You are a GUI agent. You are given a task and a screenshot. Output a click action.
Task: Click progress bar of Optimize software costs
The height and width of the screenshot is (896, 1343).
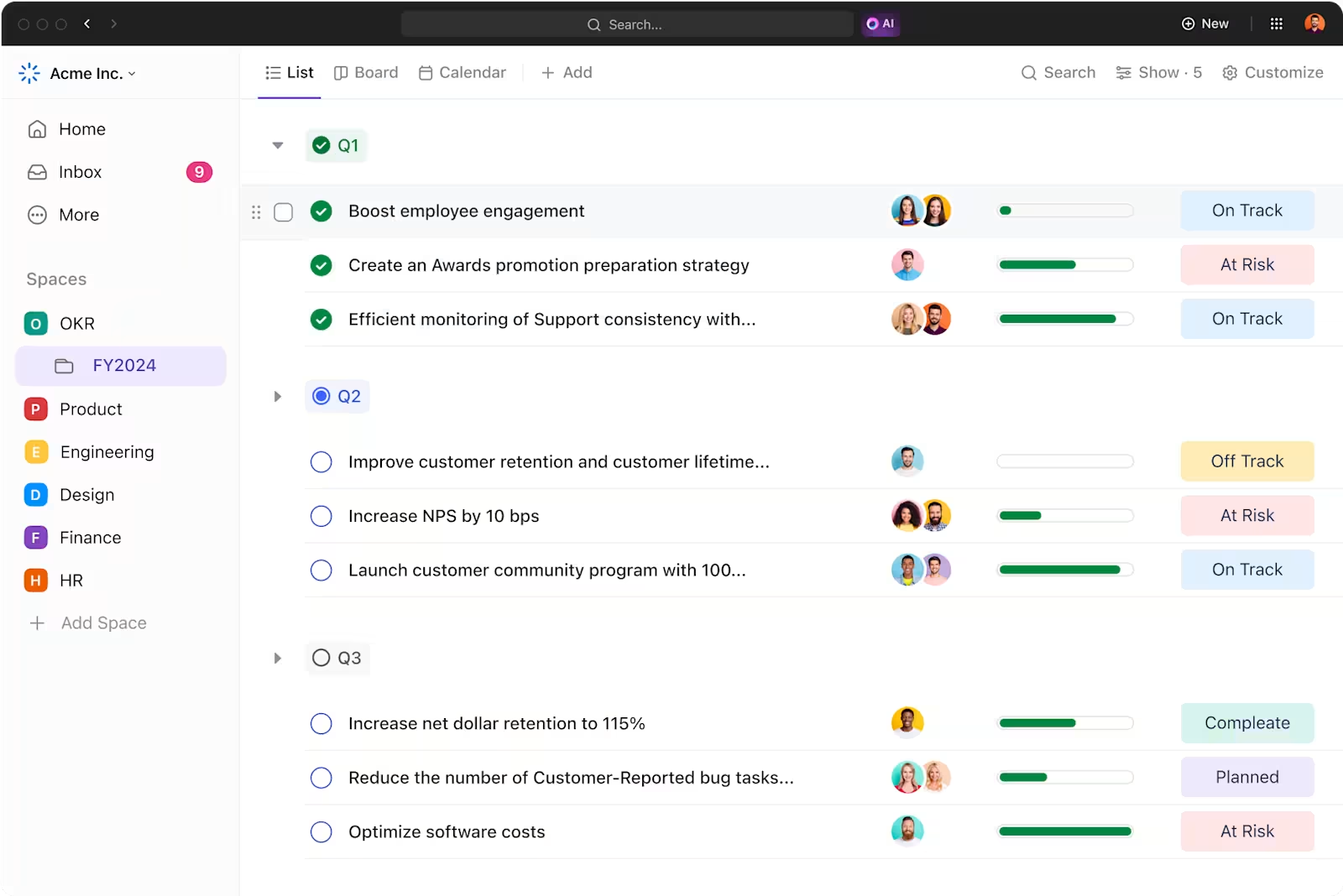pyautogui.click(x=1065, y=831)
